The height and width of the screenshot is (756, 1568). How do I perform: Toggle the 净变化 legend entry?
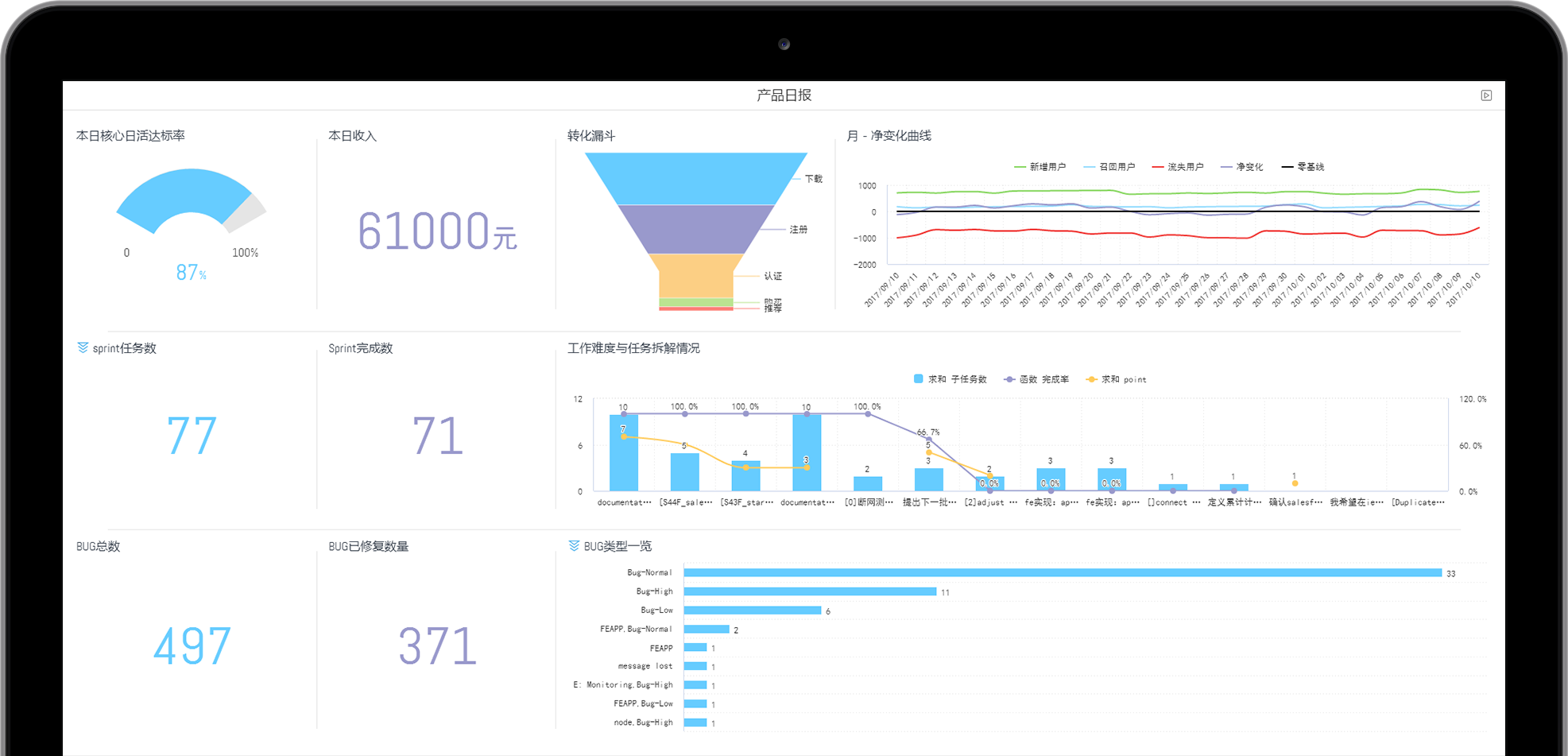pos(1242,167)
